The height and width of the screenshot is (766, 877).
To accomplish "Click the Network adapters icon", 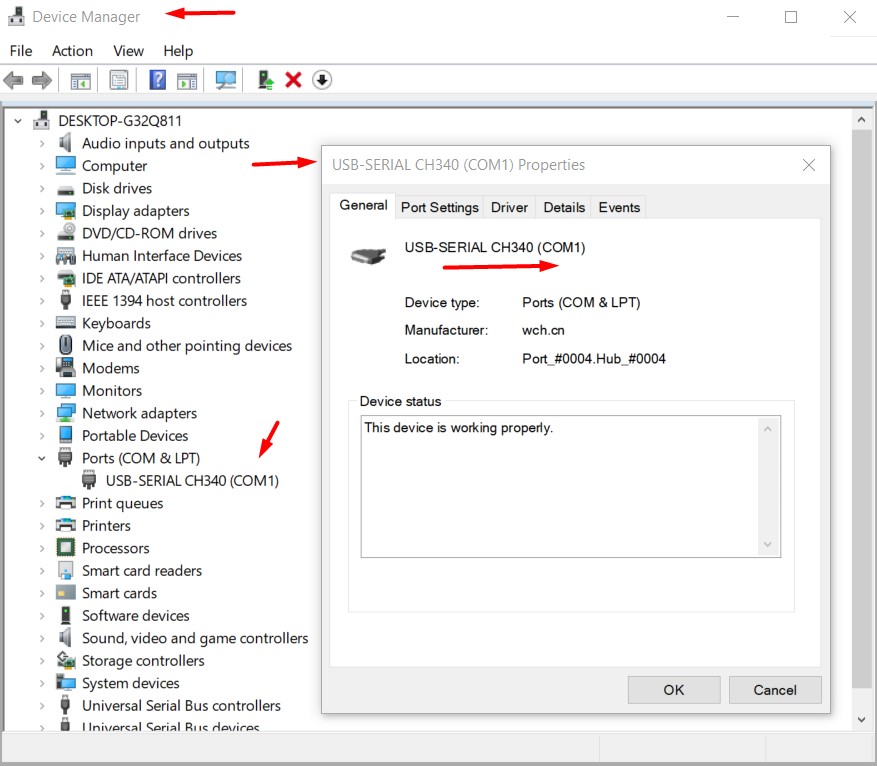I will coord(65,413).
